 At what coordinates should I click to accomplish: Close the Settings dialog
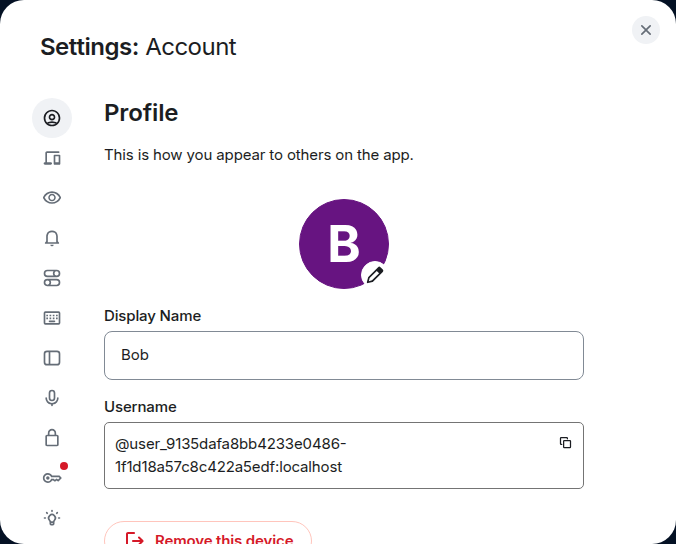pyautogui.click(x=645, y=30)
